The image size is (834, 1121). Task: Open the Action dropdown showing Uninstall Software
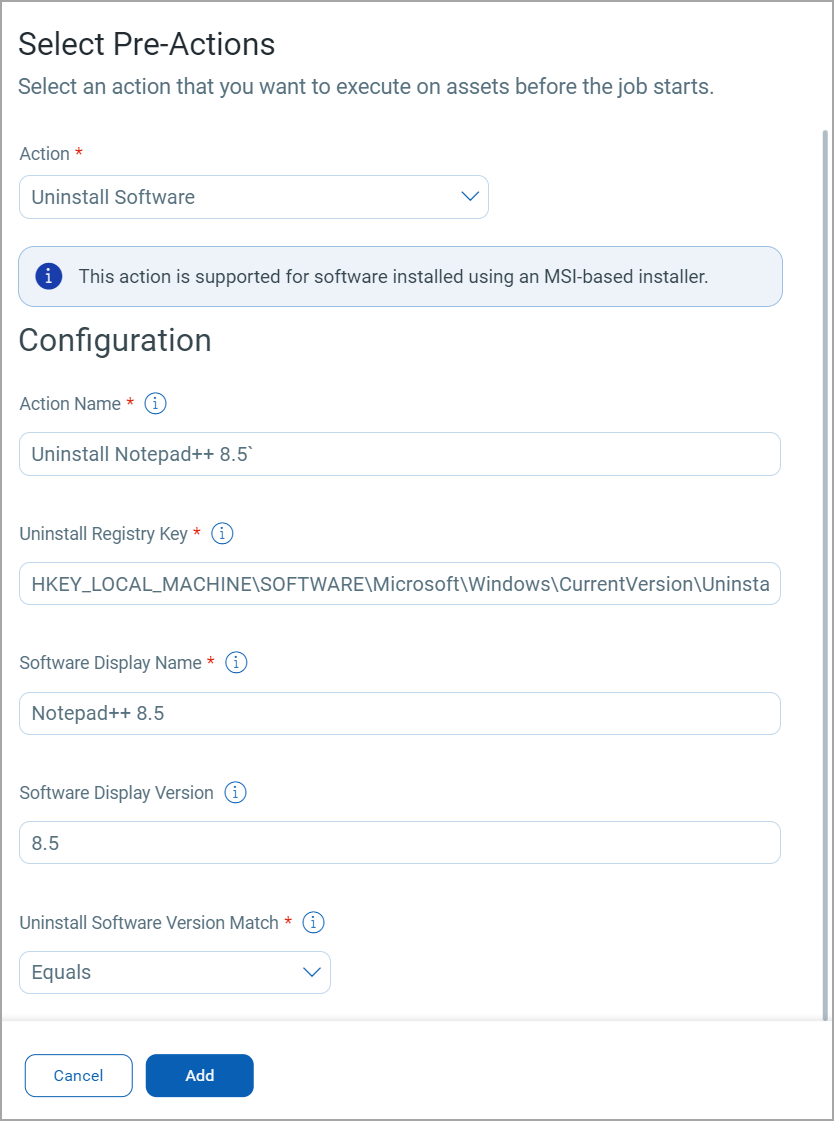click(240, 197)
